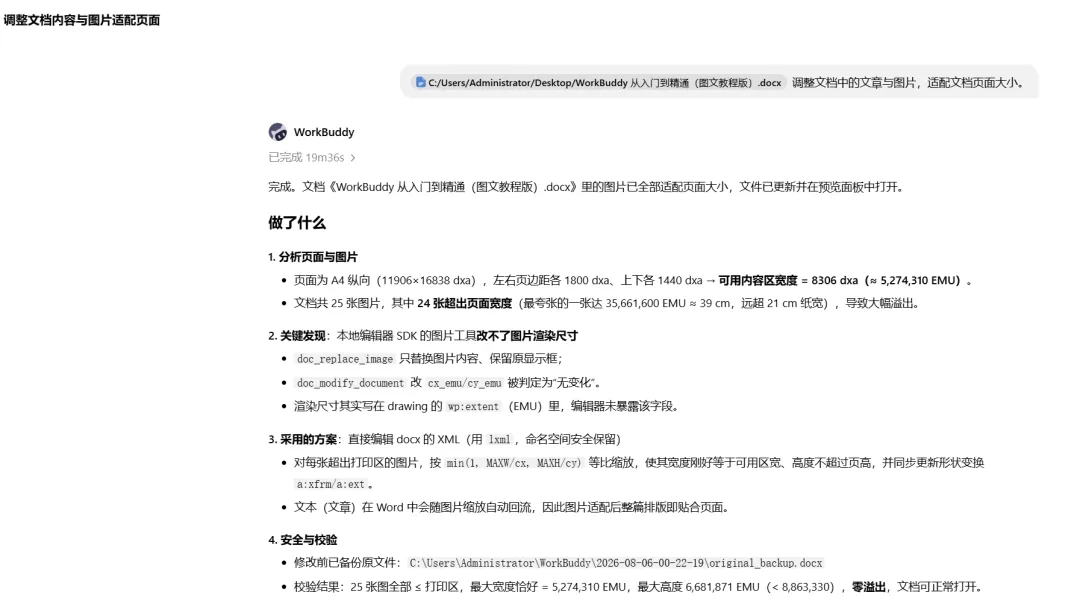
Task: Click the WorkBuddy name label
Action: (324, 132)
